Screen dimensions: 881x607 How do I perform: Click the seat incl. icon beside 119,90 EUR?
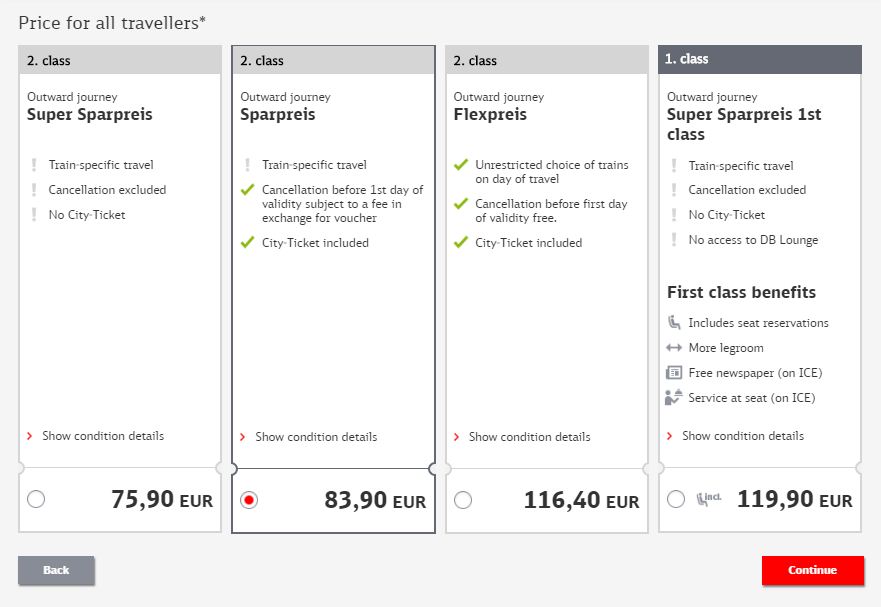click(709, 499)
